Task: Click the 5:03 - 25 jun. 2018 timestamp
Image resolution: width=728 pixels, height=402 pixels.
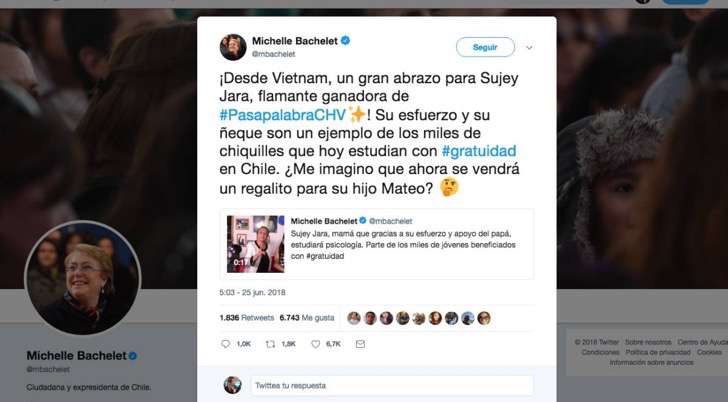Action: pyautogui.click(x=253, y=292)
